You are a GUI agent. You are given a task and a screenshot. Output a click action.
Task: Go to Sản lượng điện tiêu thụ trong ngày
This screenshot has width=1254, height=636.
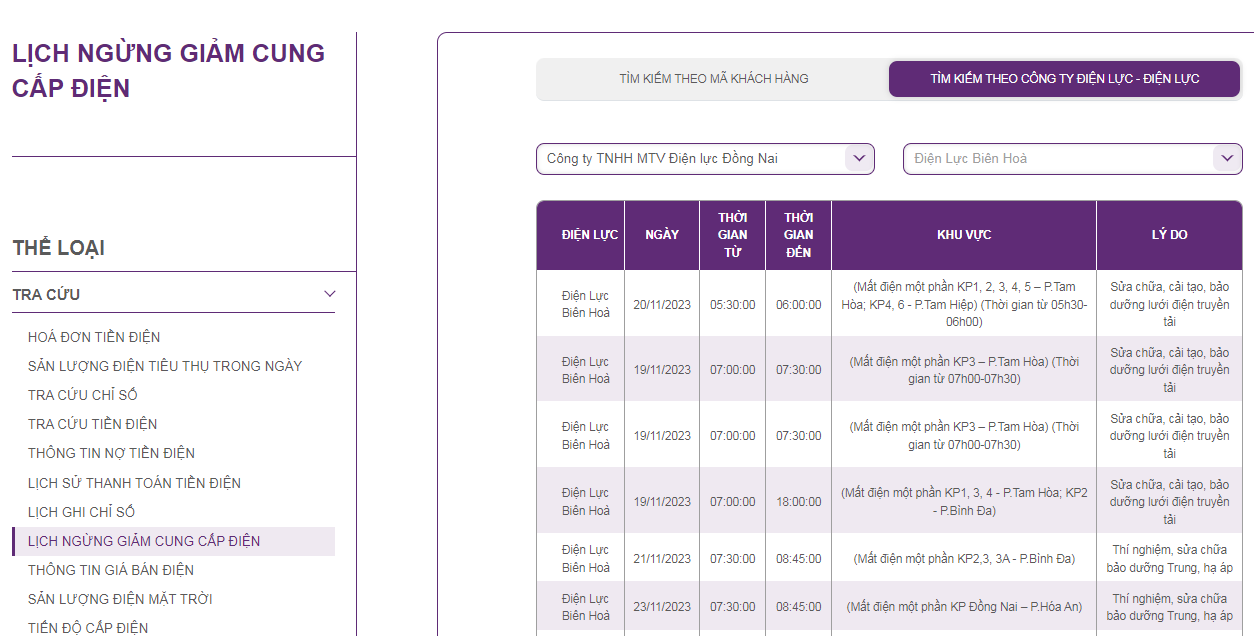pyautogui.click(x=165, y=366)
